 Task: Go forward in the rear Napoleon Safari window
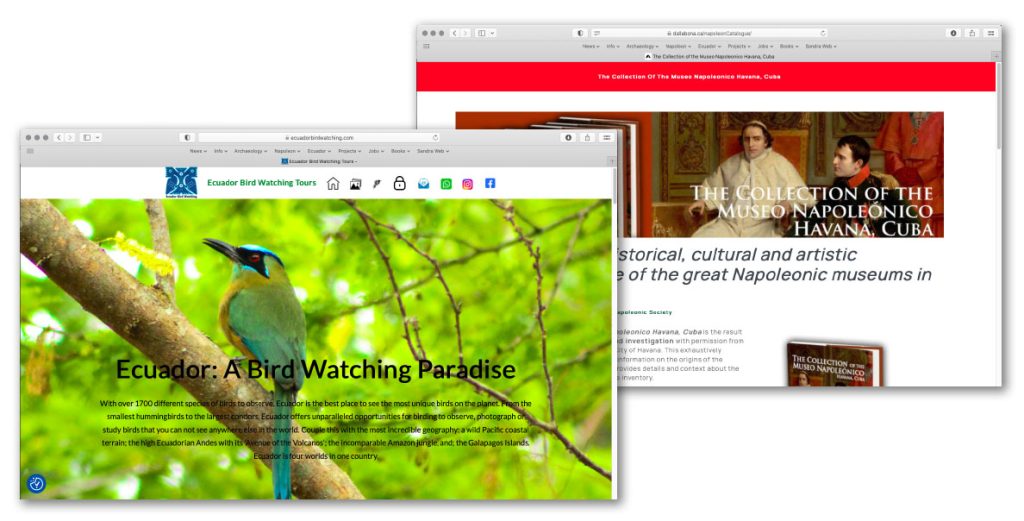465,33
